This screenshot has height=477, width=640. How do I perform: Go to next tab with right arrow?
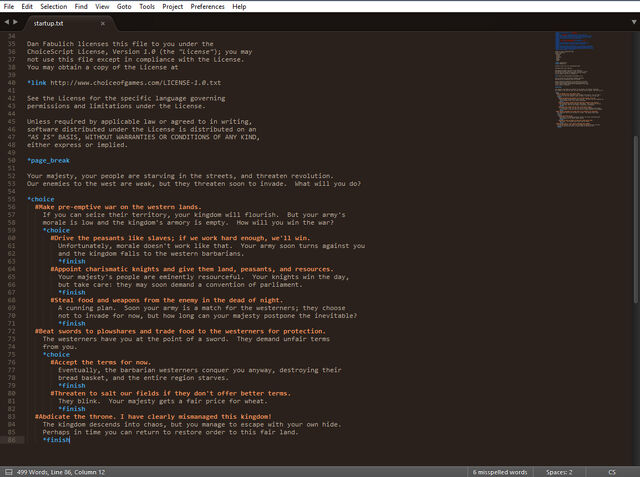(16, 22)
